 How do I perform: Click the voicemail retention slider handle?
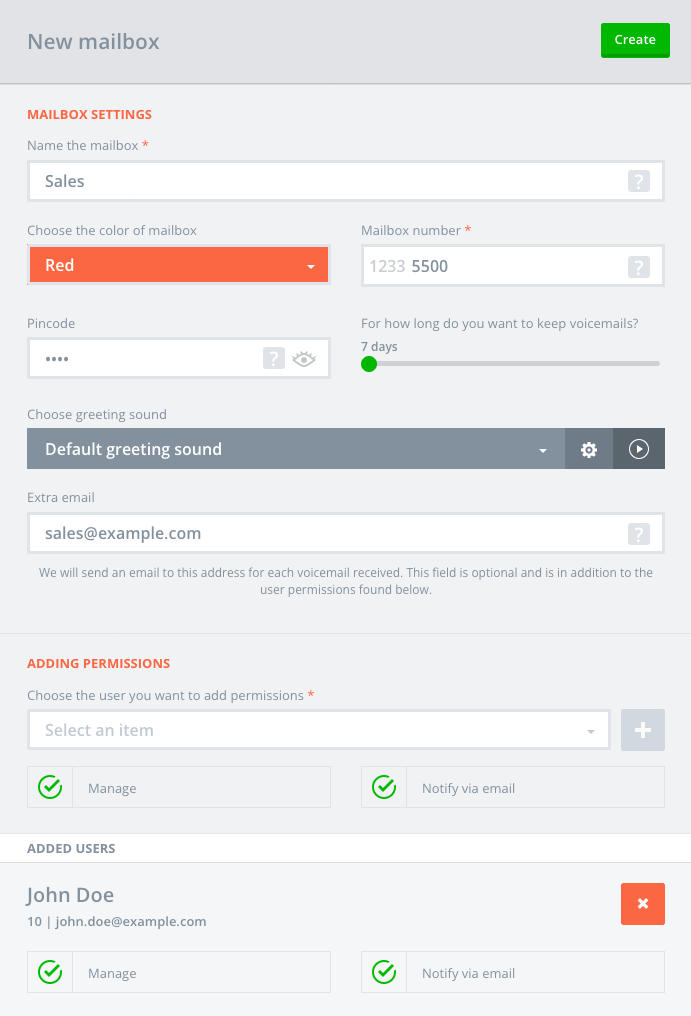(369, 363)
